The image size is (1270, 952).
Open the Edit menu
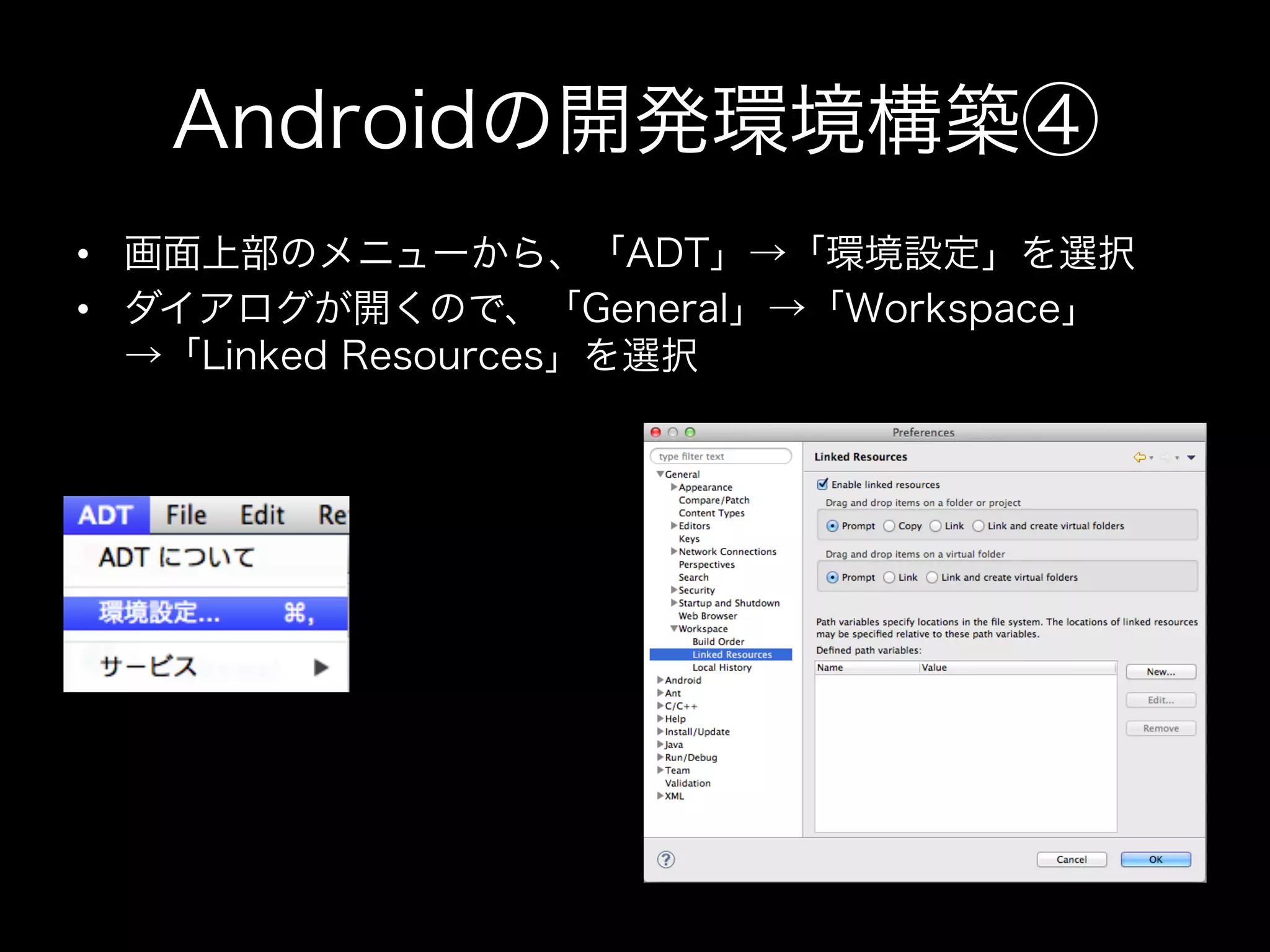pos(262,515)
